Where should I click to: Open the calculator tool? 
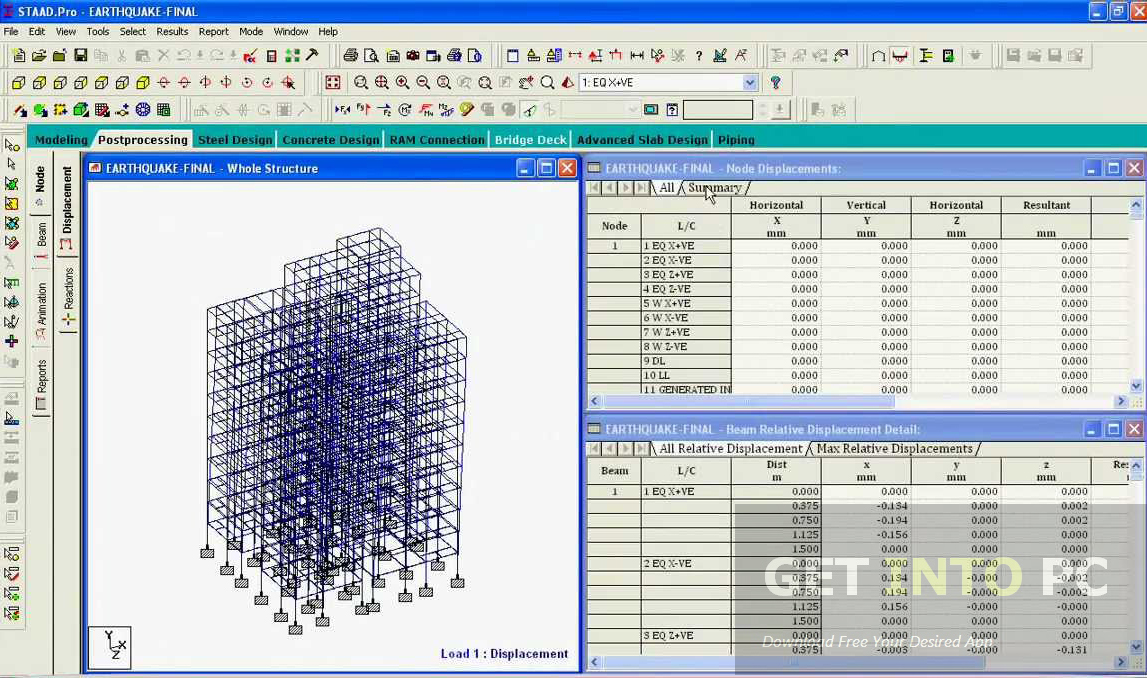click(x=271, y=56)
